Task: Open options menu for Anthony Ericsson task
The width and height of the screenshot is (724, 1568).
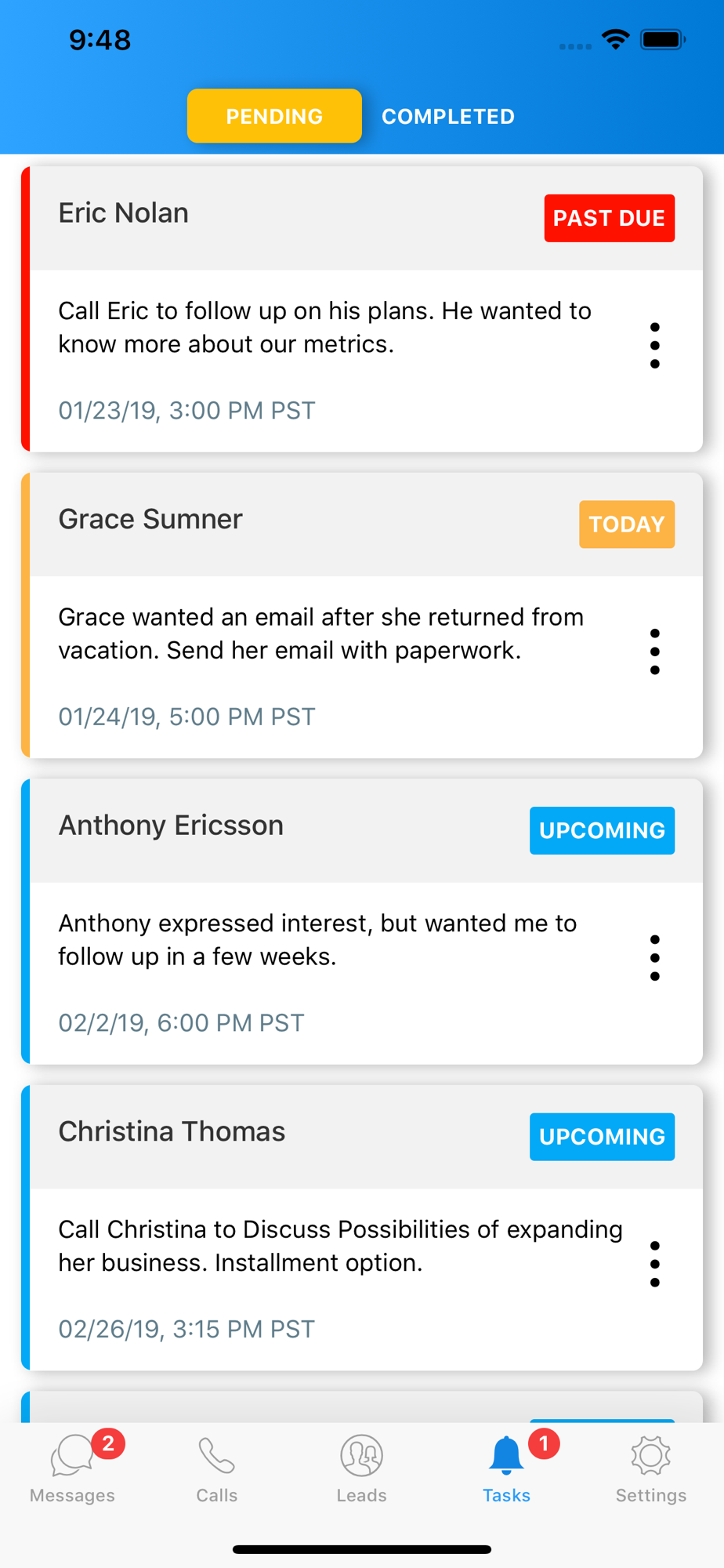Action: [655, 958]
